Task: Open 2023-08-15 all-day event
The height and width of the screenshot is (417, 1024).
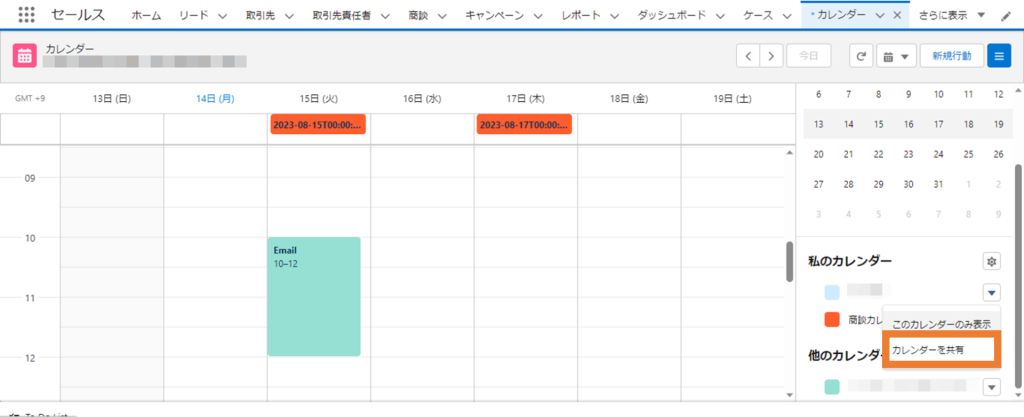Action: pyautogui.click(x=318, y=124)
